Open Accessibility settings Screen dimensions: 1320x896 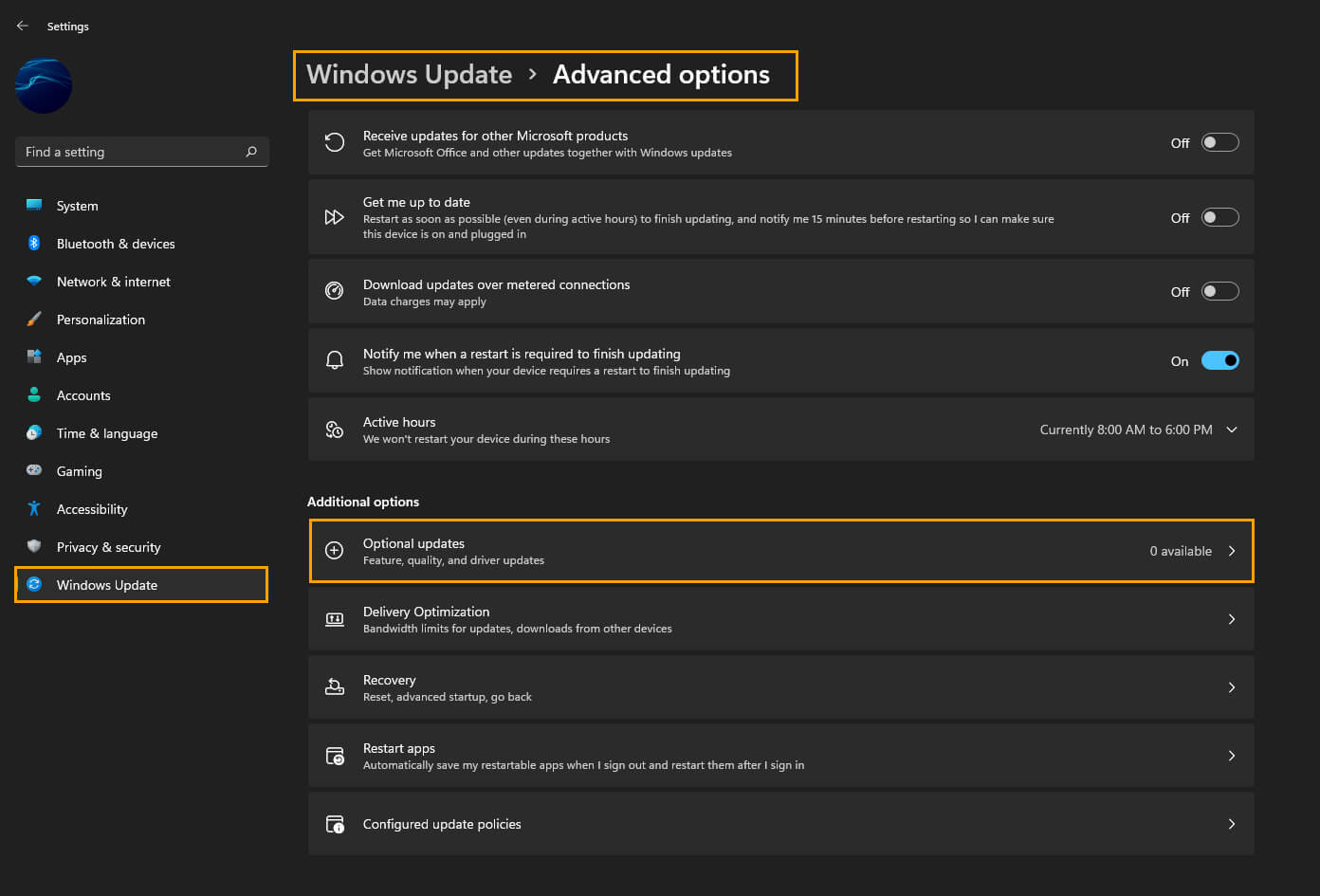coord(142,509)
